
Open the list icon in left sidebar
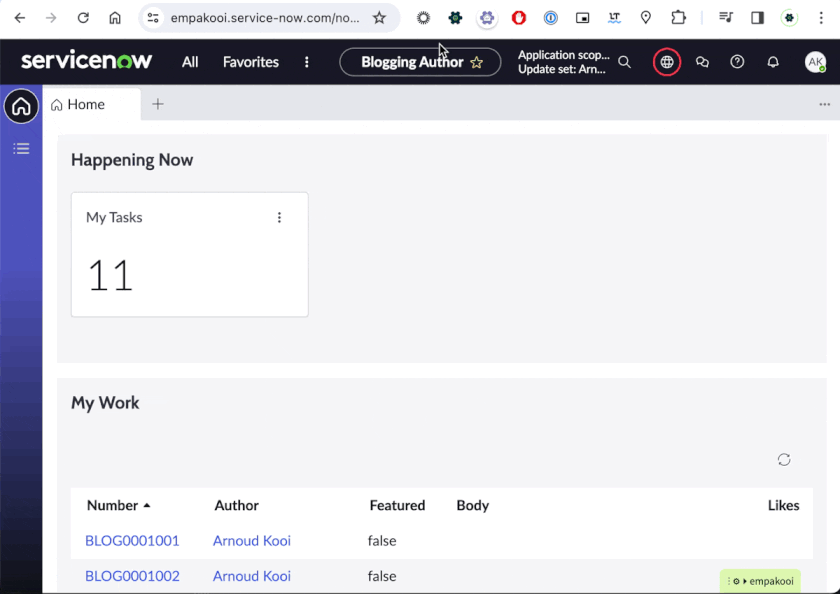tap(21, 149)
